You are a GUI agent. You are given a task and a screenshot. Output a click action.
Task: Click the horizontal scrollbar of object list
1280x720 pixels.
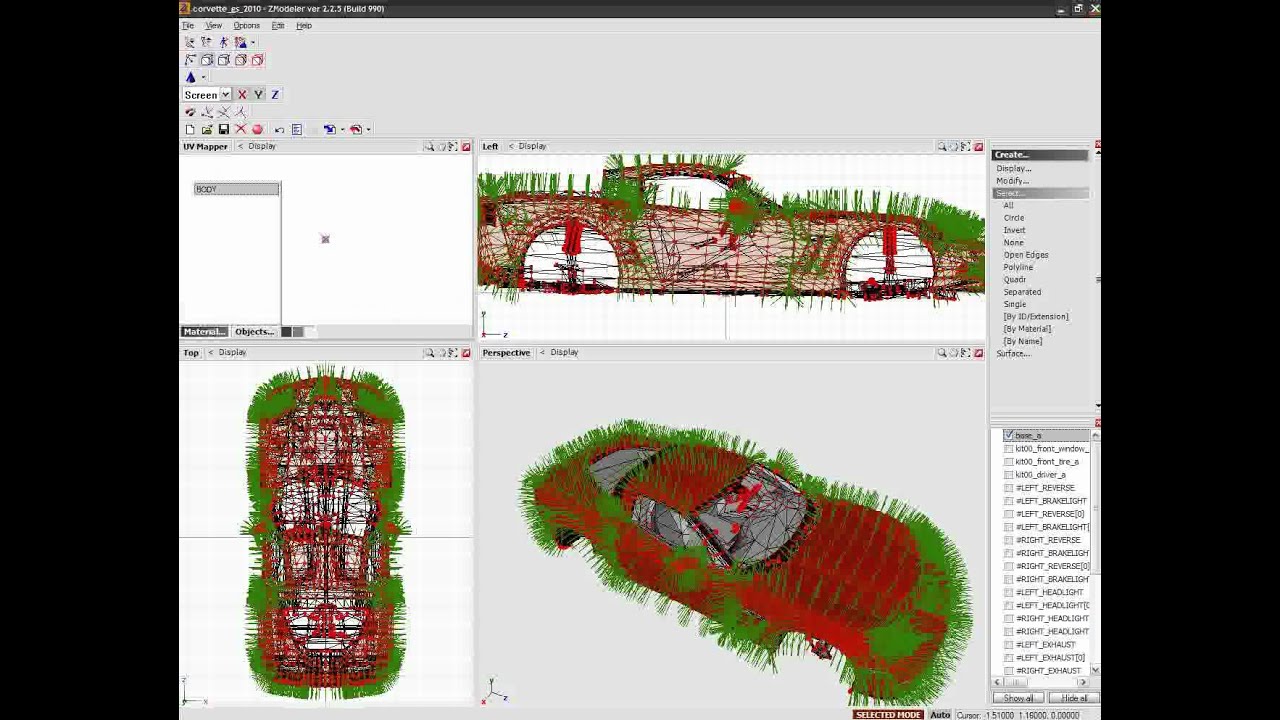(1040, 682)
